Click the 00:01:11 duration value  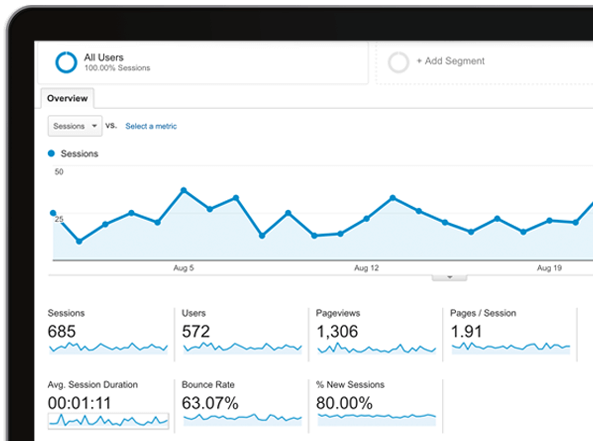point(79,403)
